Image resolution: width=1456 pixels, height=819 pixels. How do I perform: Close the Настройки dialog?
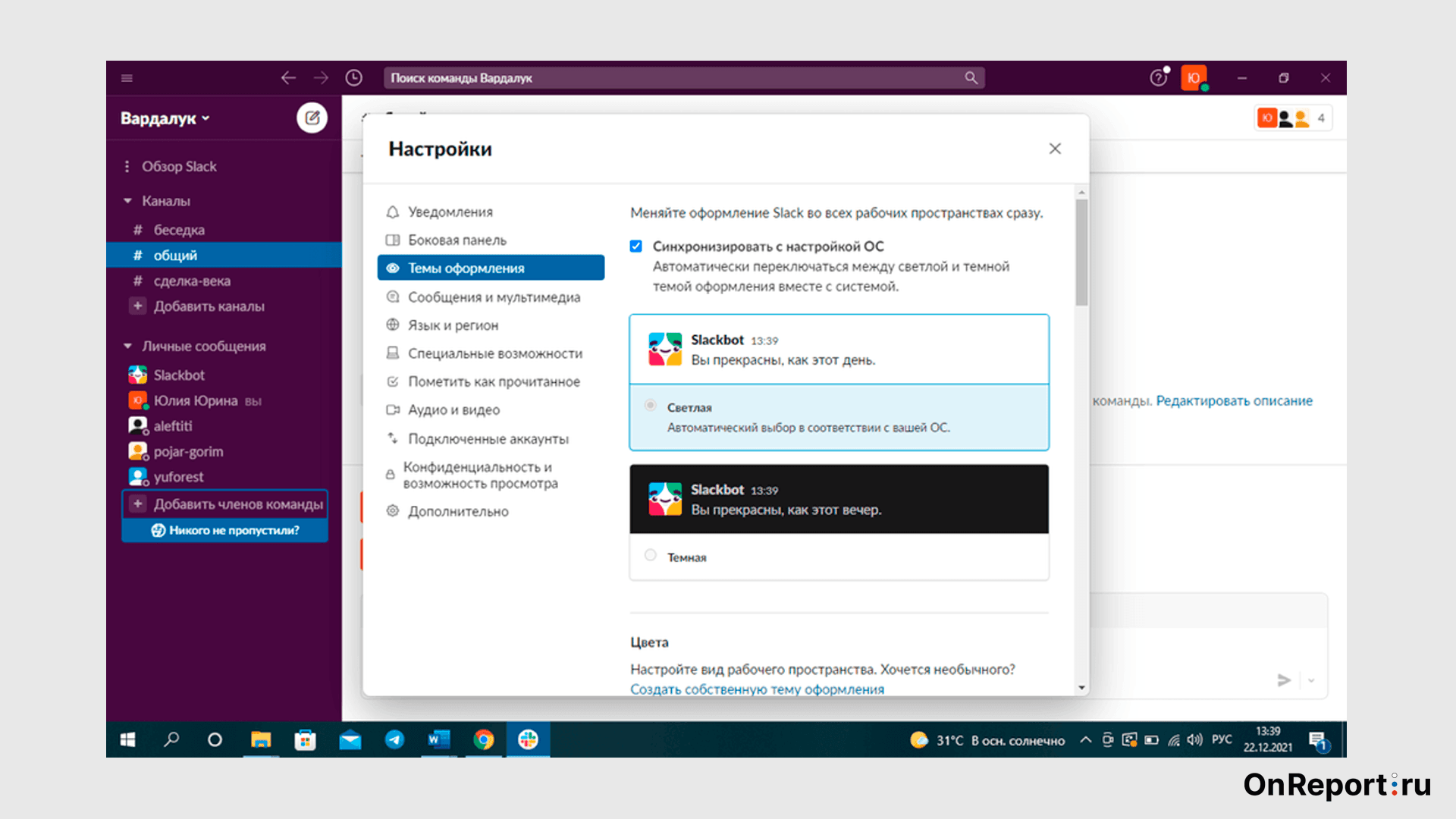point(1055,149)
